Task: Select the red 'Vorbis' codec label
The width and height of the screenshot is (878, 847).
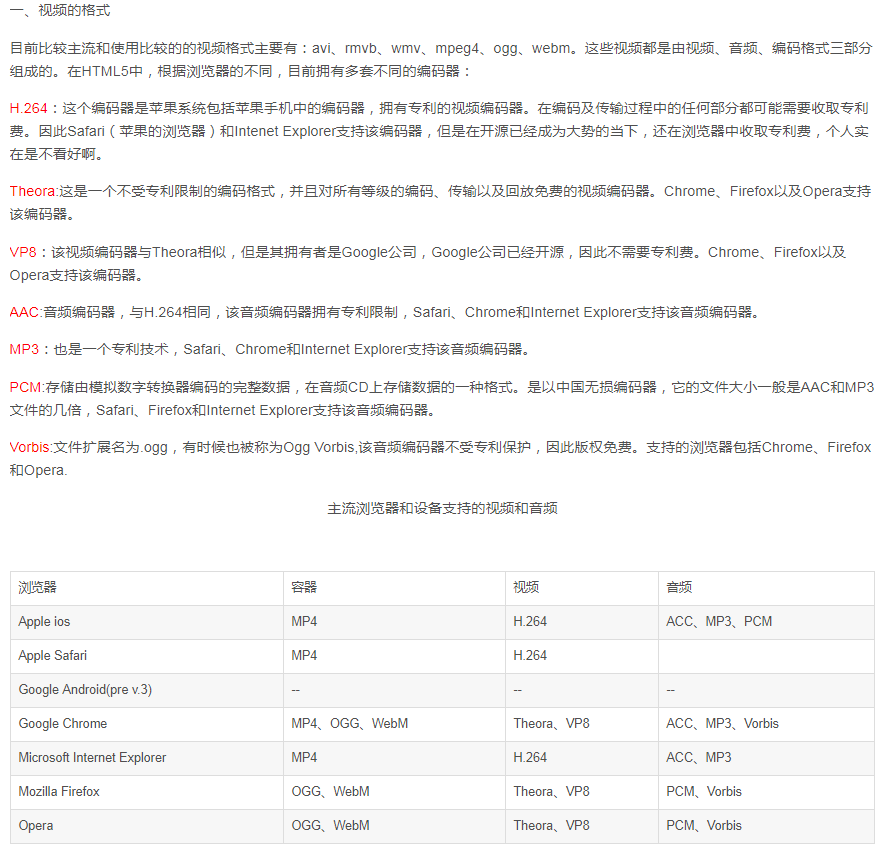Action: (x=30, y=447)
